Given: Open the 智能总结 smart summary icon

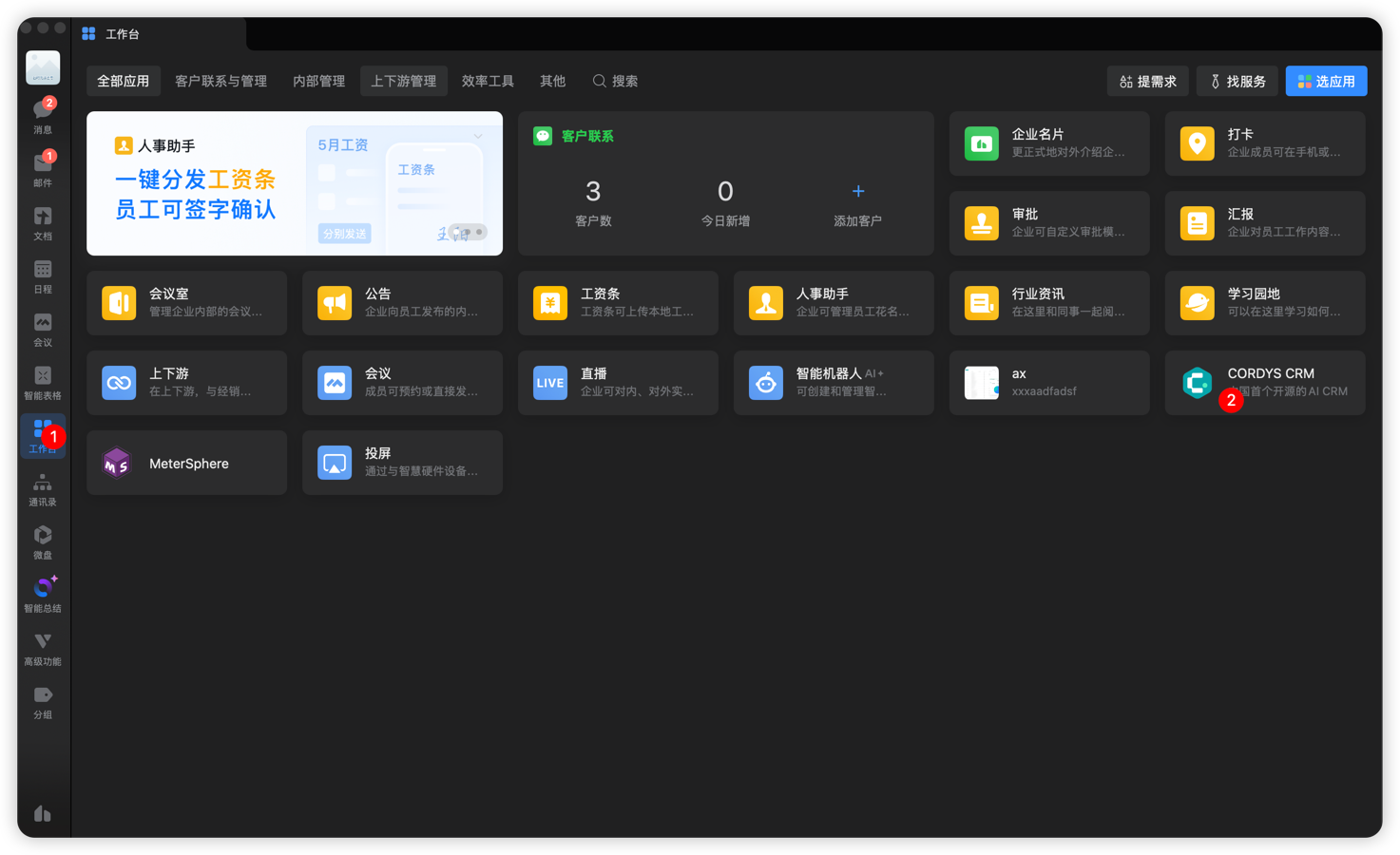Looking at the screenshot, I should click(43, 594).
